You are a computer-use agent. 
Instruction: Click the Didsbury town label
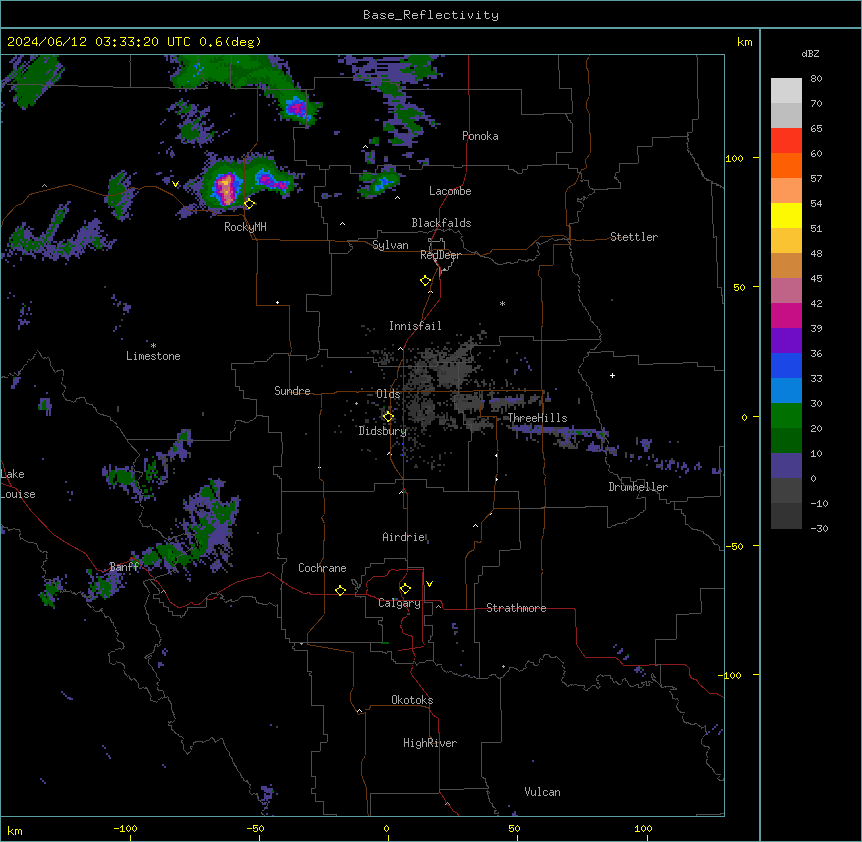[383, 431]
